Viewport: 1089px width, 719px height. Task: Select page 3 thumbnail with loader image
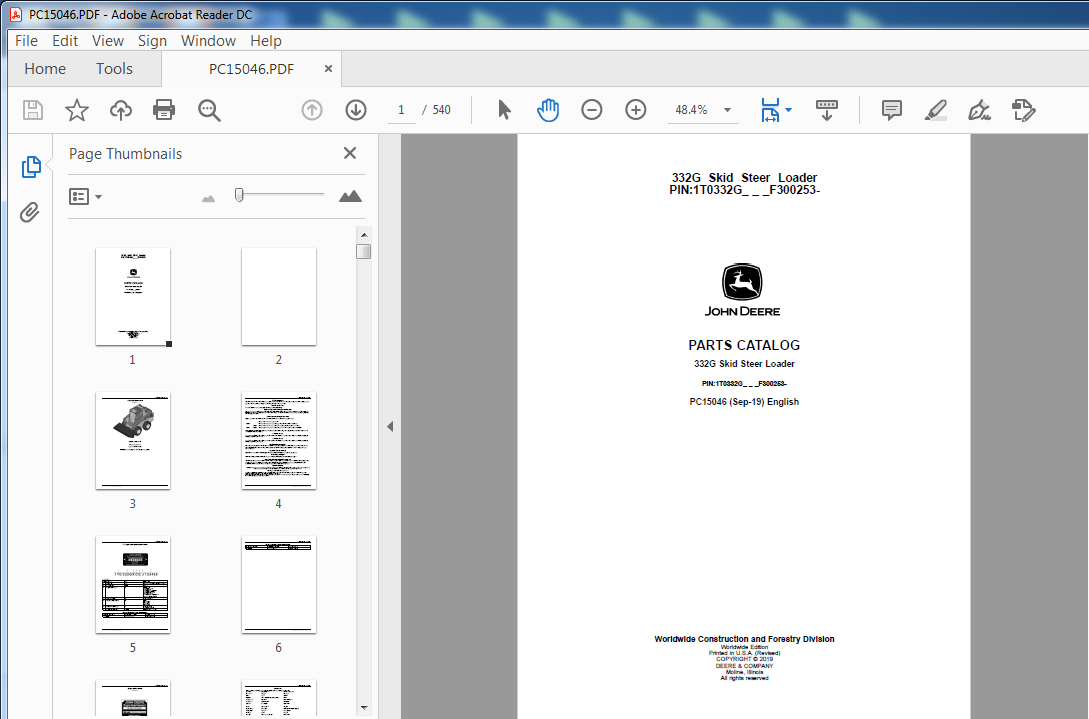pos(133,440)
